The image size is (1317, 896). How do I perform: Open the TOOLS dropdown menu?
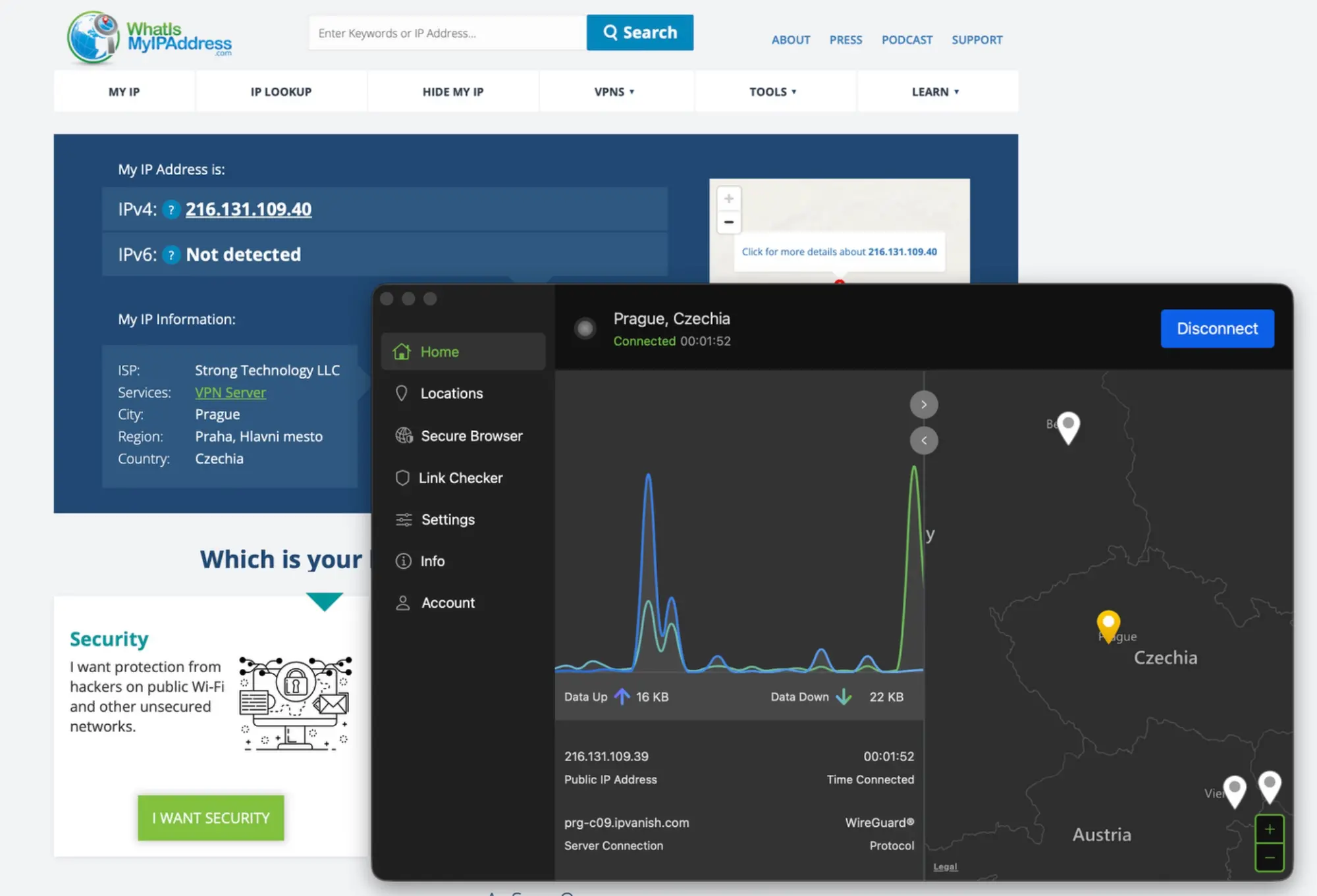click(x=774, y=92)
